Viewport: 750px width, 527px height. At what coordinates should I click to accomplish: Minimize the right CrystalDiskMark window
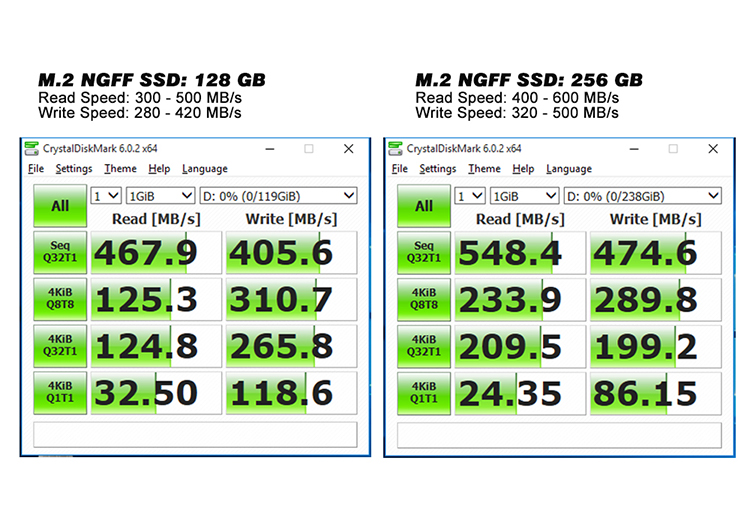pyautogui.click(x=634, y=149)
